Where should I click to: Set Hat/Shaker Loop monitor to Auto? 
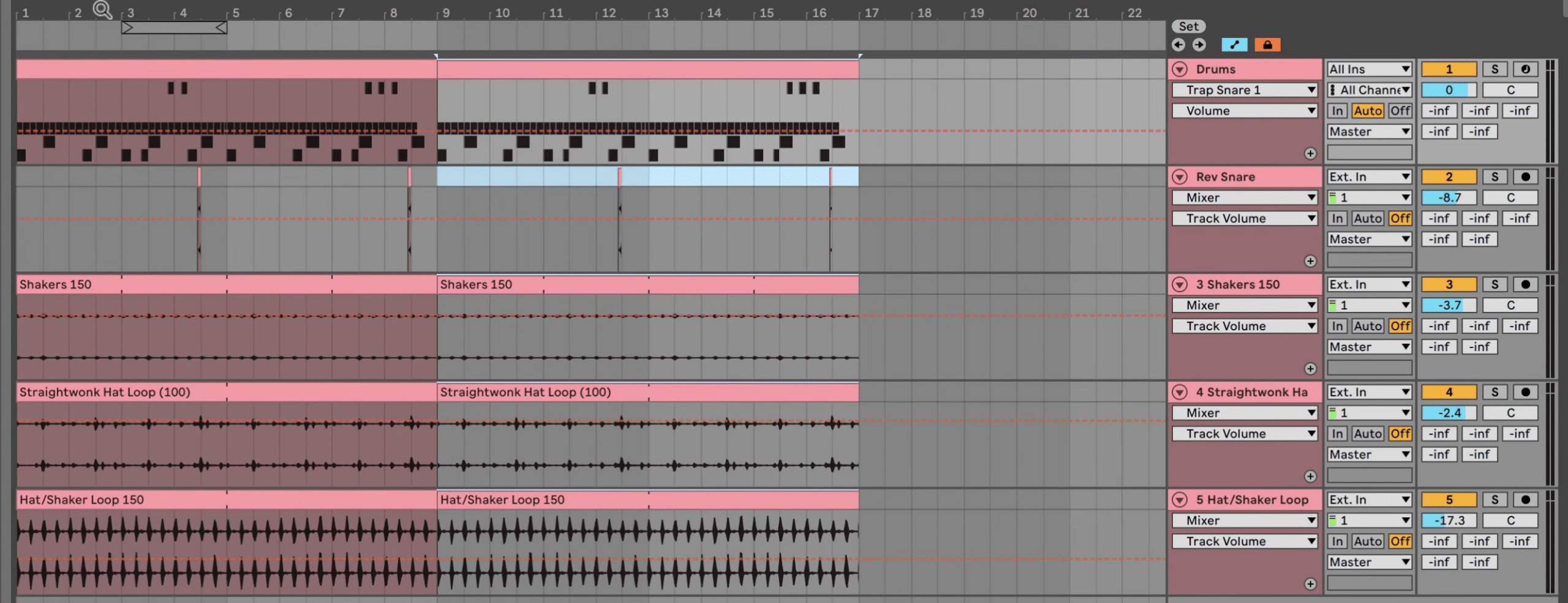[1368, 542]
